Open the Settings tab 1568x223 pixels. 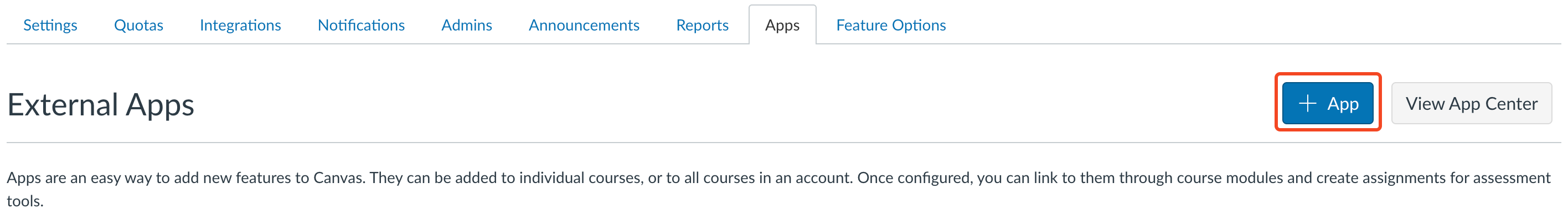pos(50,25)
